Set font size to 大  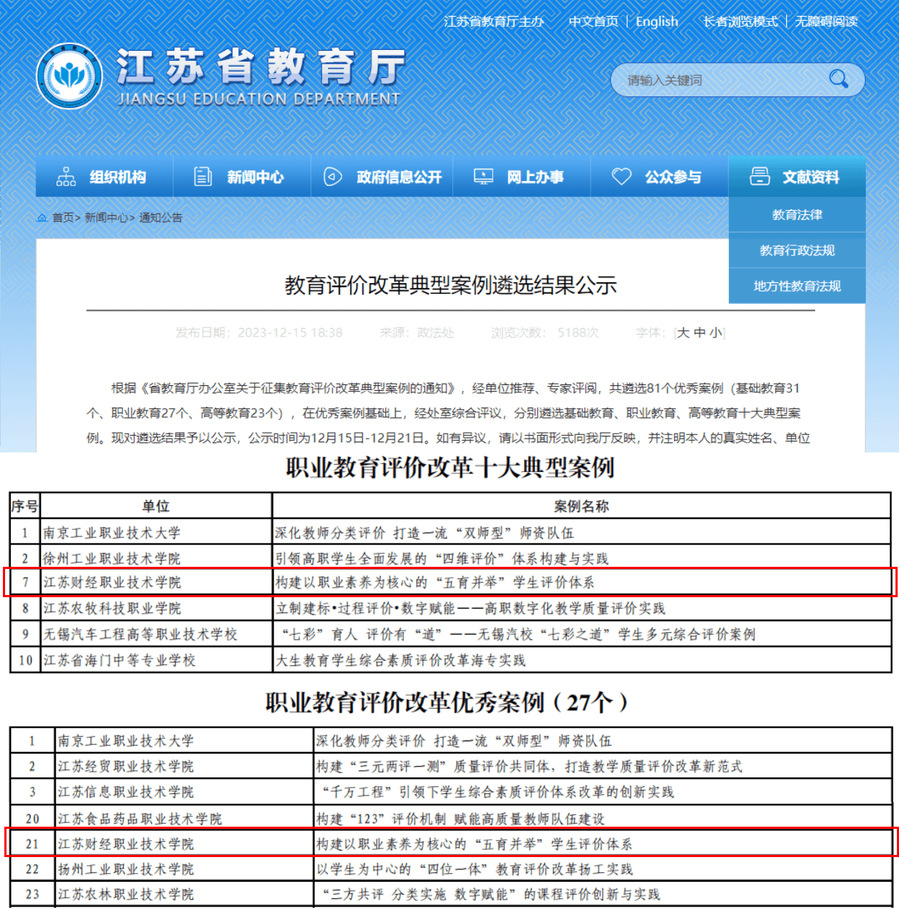[x=683, y=333]
